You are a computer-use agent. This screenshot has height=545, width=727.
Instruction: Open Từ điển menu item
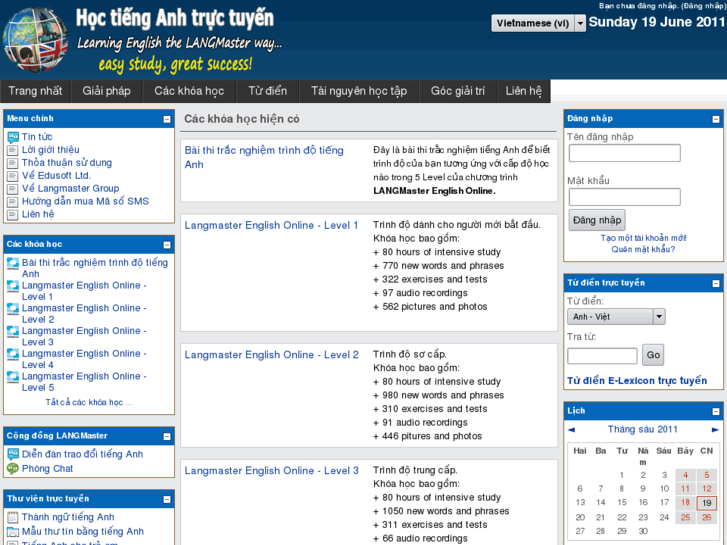[x=268, y=91]
